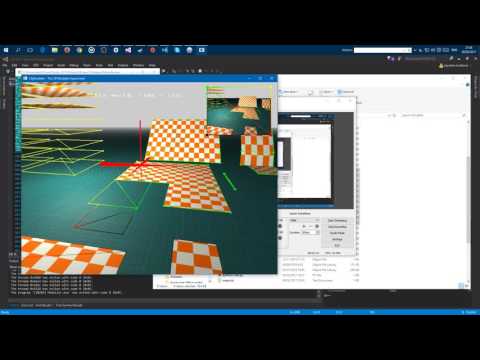Click the inset mini viewport in the OpenGL window
The image size is (480, 360).
click(239, 111)
